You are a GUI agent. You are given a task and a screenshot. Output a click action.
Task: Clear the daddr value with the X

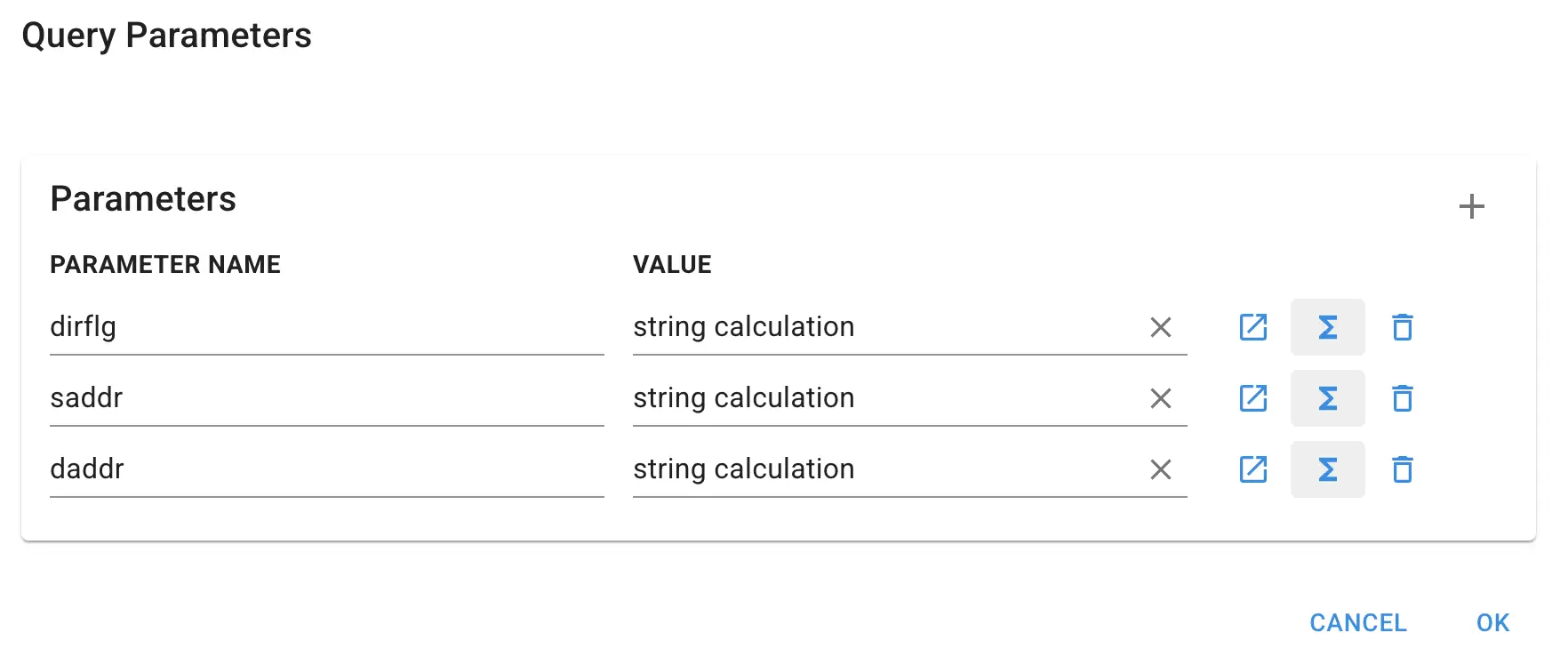click(x=1161, y=469)
